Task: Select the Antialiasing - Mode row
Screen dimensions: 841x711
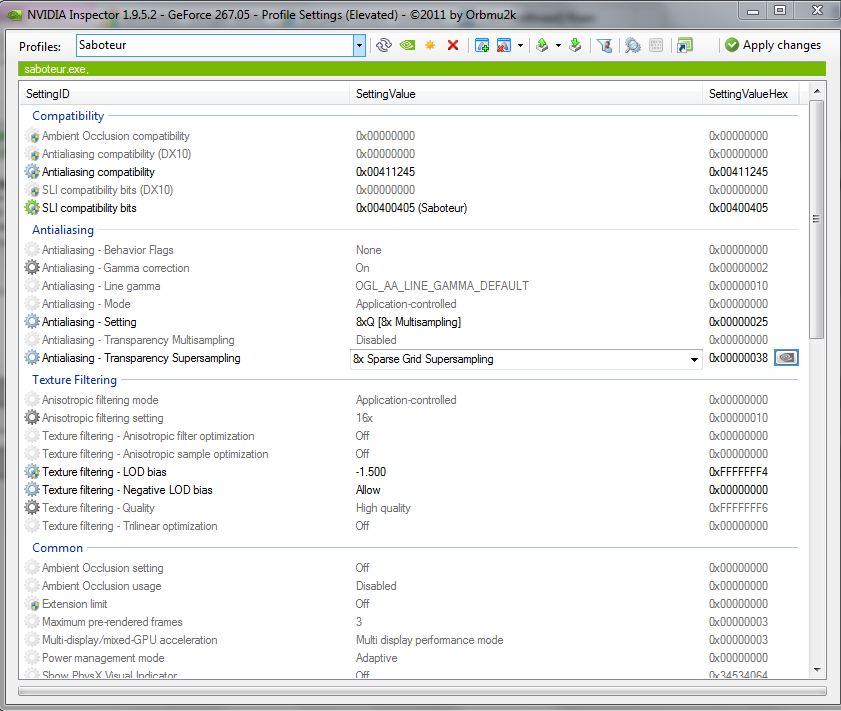Action: [x=410, y=304]
